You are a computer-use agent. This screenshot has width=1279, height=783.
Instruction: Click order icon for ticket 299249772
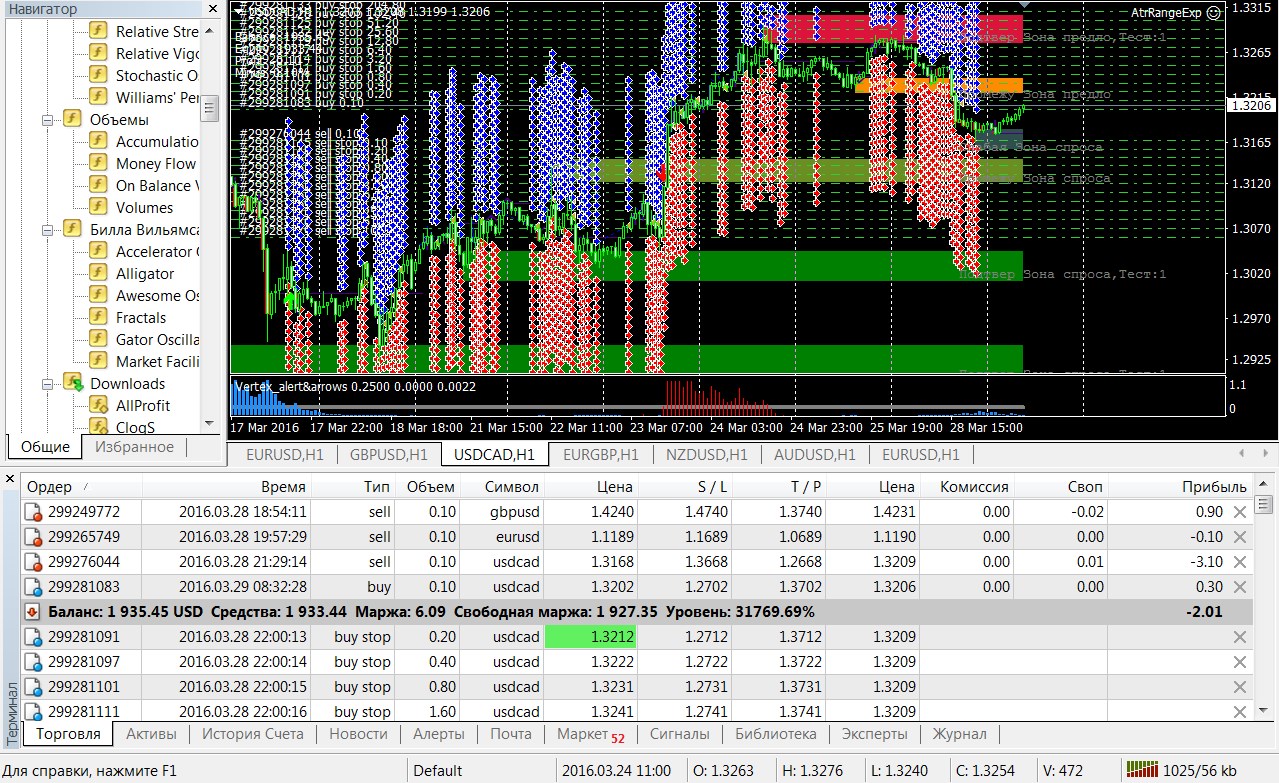tap(34, 512)
